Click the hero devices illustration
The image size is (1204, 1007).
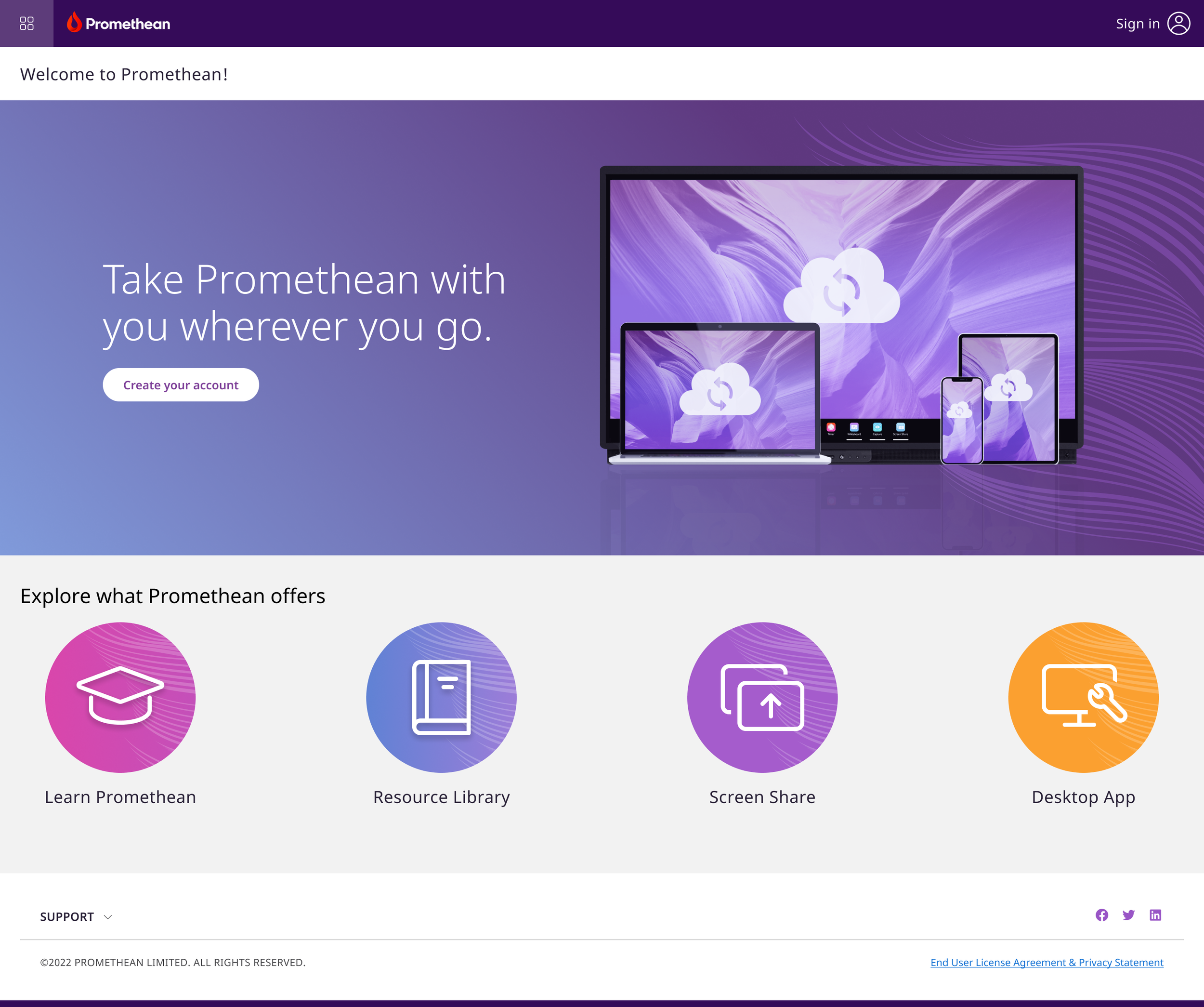841,316
